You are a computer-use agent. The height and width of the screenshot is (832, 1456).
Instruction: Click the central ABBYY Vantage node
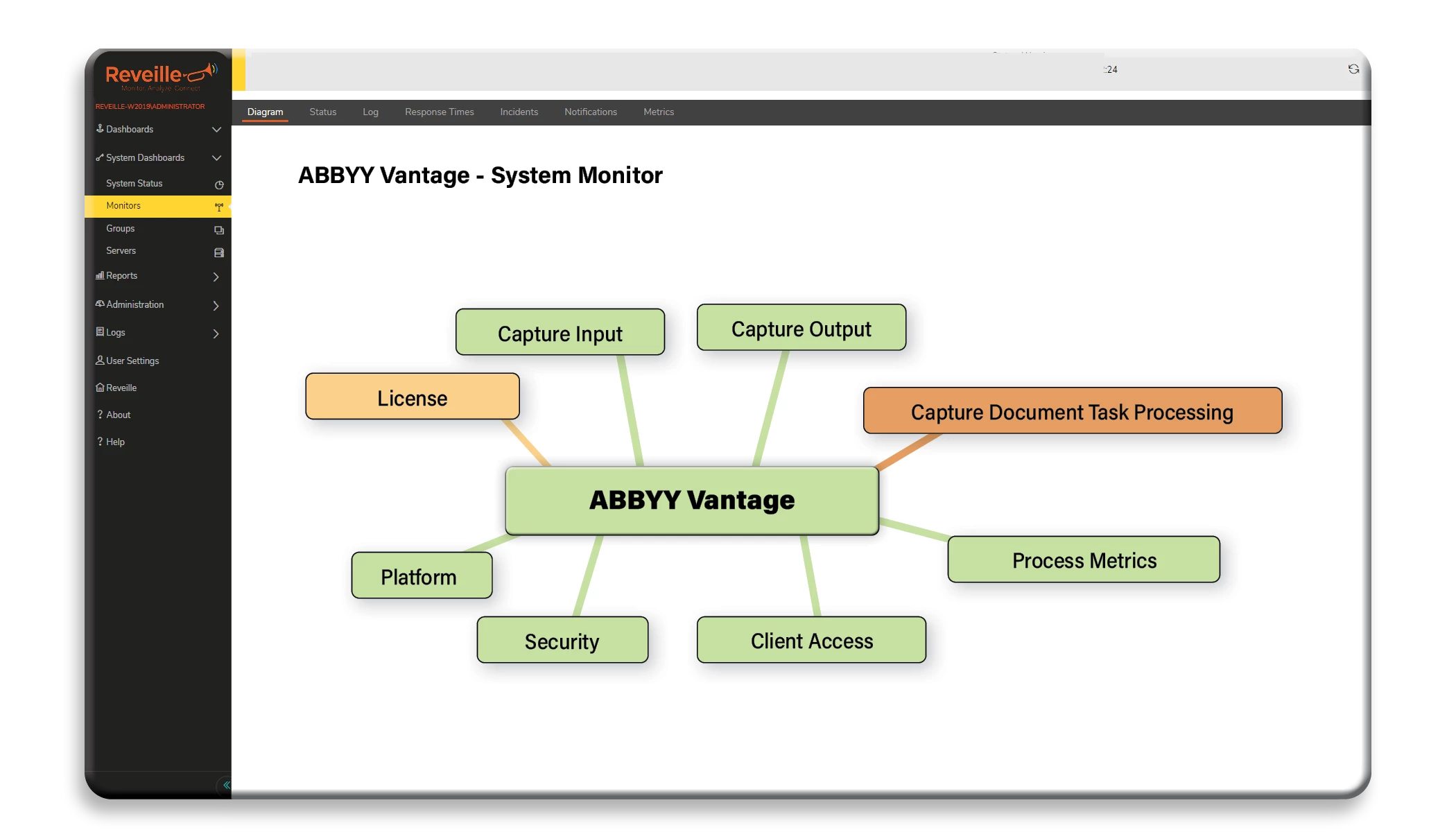[692, 501]
